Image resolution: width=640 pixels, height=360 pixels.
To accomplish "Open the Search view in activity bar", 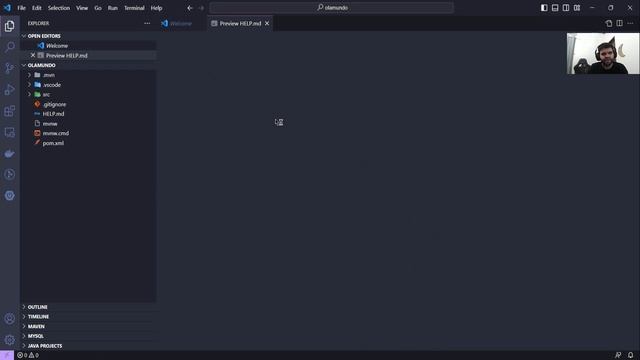I will 9,47.
